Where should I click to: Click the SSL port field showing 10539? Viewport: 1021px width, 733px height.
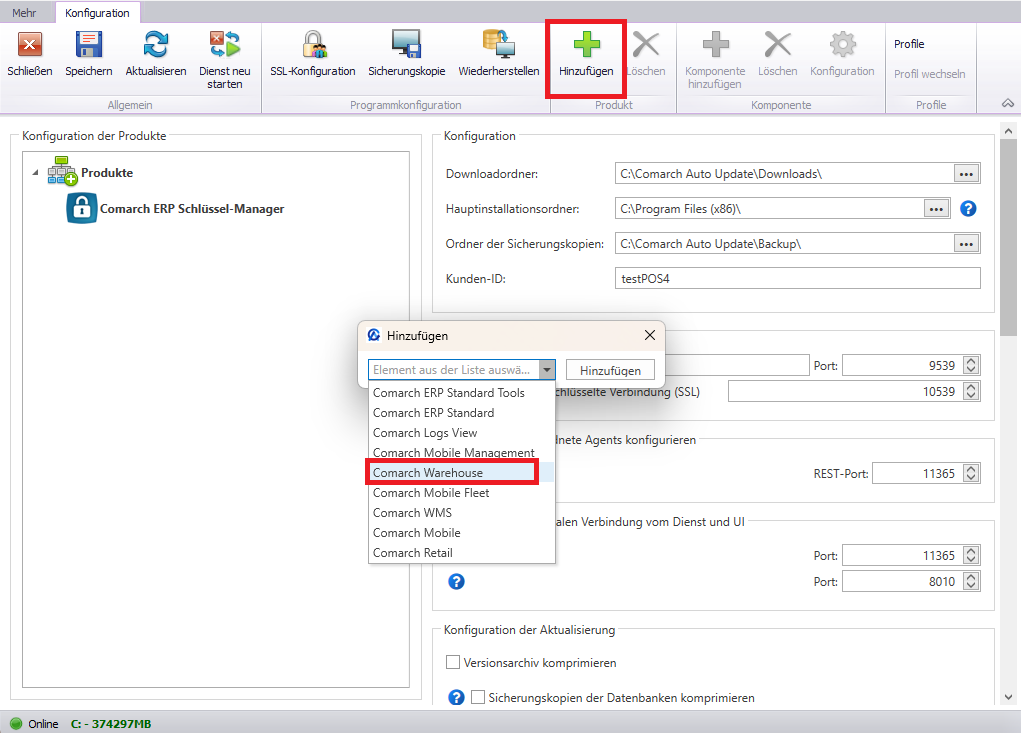pyautogui.click(x=846, y=391)
